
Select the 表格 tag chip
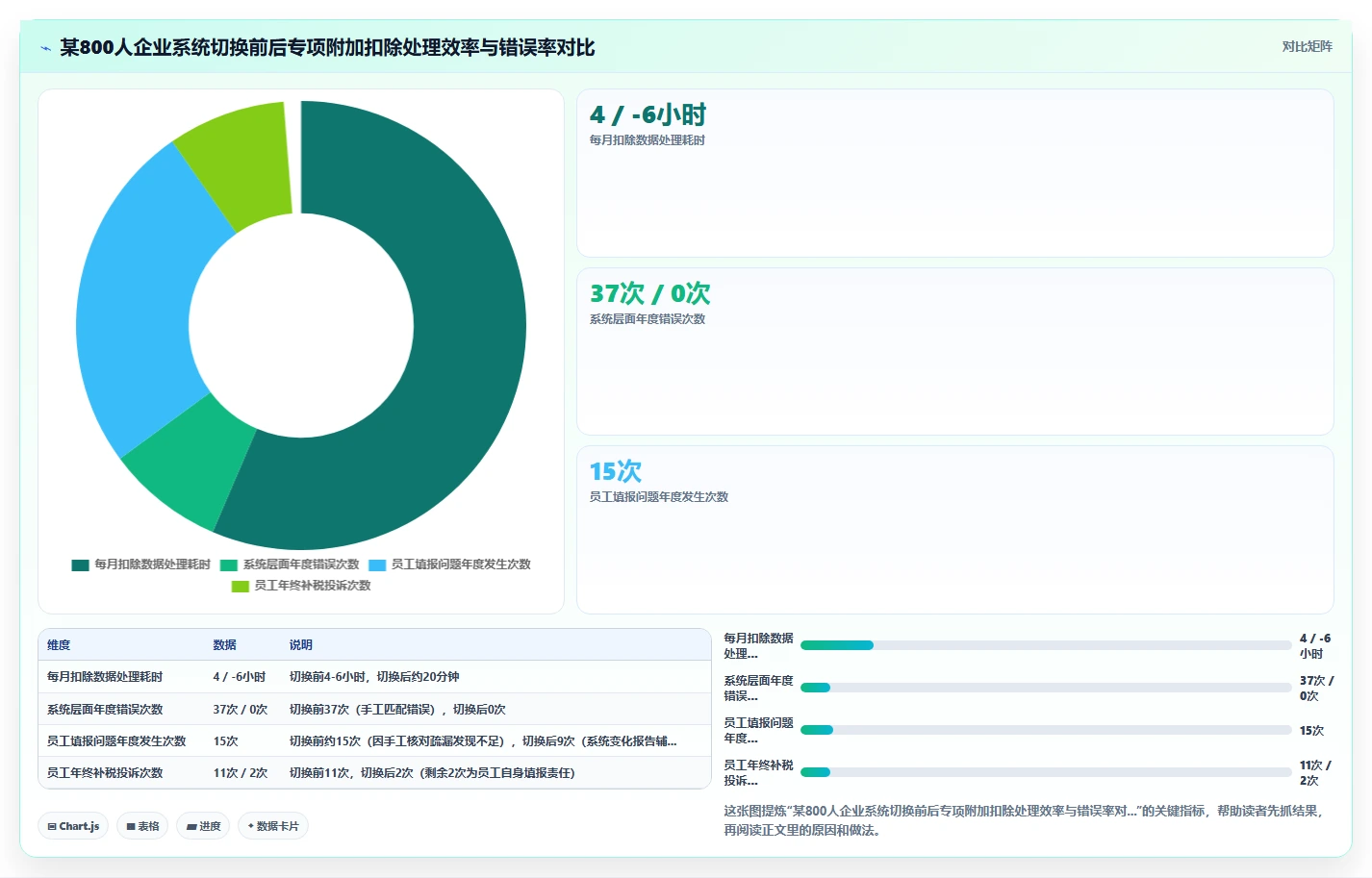[142, 826]
